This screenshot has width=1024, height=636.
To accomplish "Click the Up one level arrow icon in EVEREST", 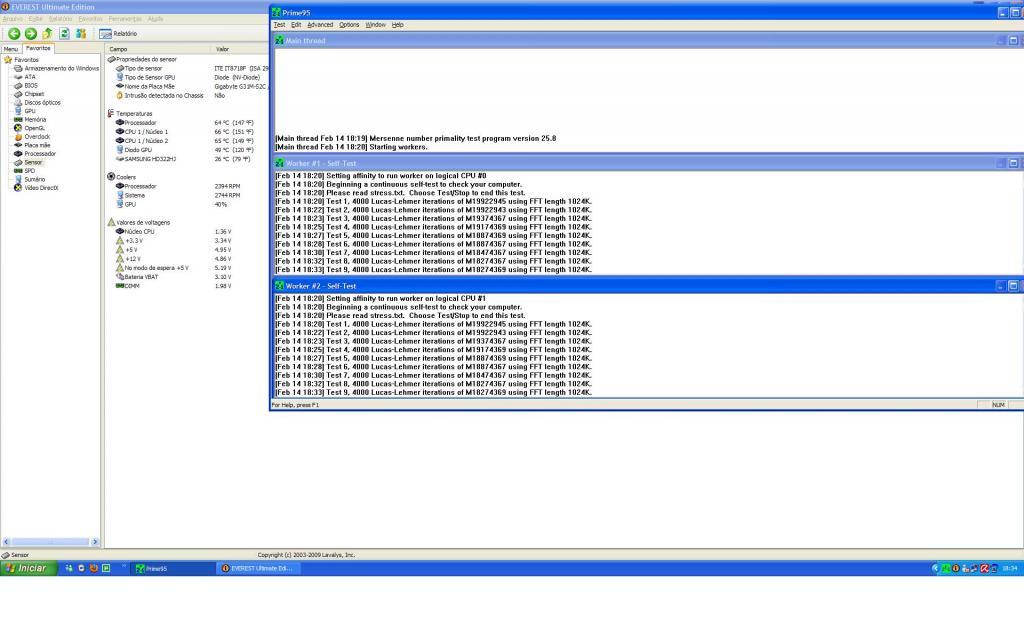I will pos(47,33).
